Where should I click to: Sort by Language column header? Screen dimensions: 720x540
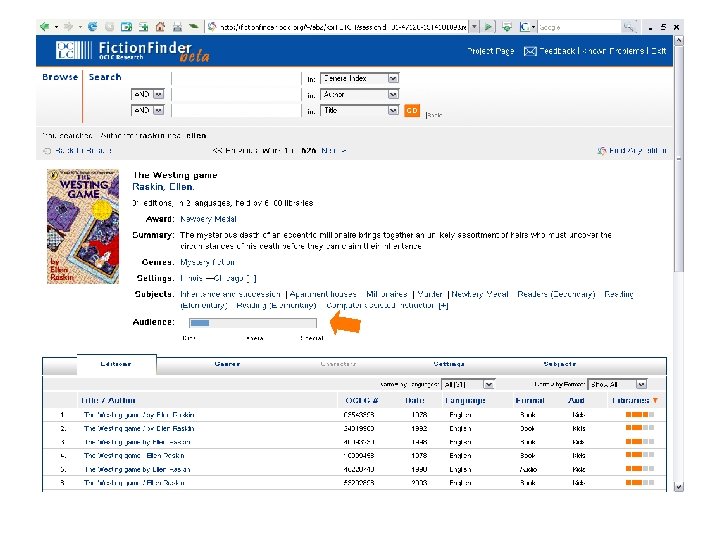point(465,400)
